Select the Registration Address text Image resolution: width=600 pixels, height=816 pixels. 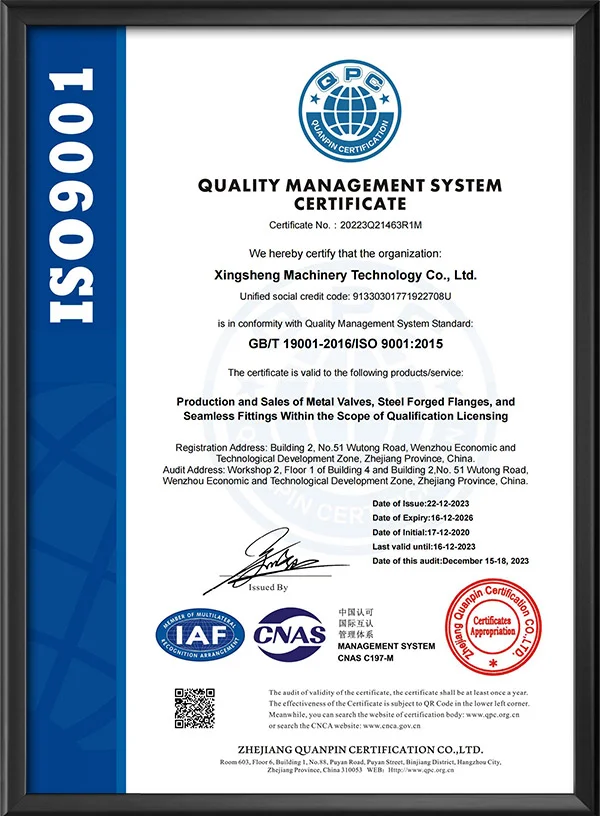click(346, 454)
